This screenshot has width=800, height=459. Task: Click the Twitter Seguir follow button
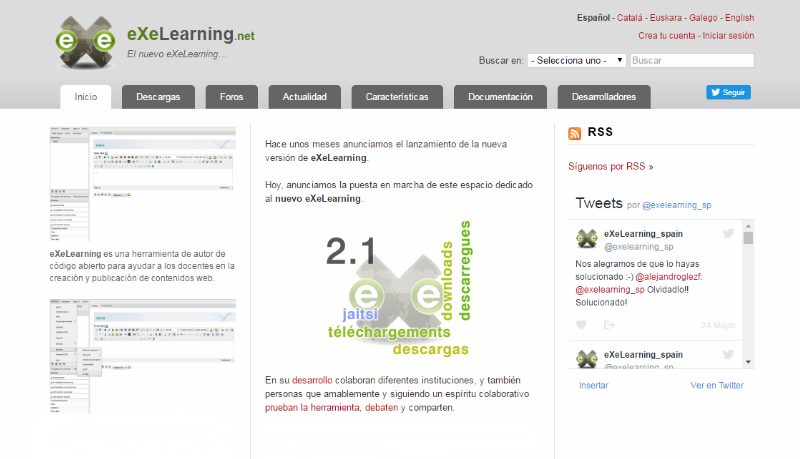click(x=728, y=92)
